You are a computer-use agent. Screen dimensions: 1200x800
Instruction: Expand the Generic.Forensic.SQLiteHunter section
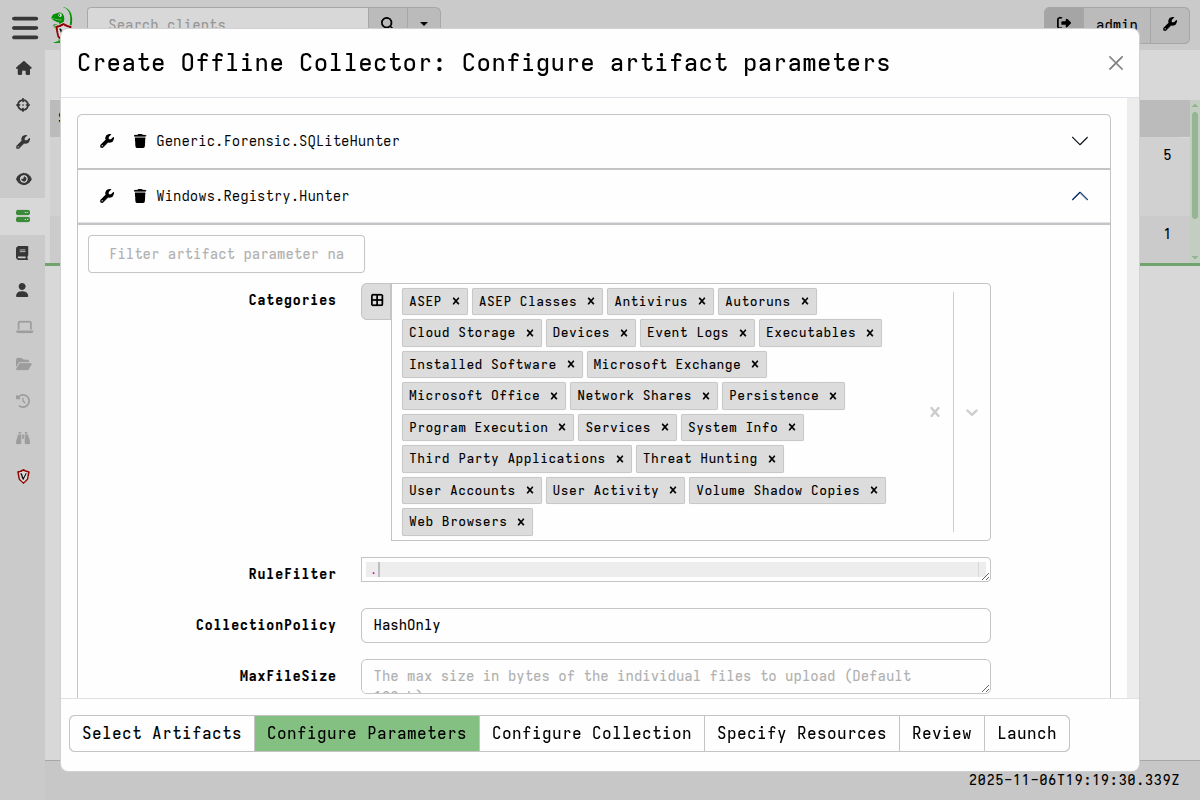1079,141
